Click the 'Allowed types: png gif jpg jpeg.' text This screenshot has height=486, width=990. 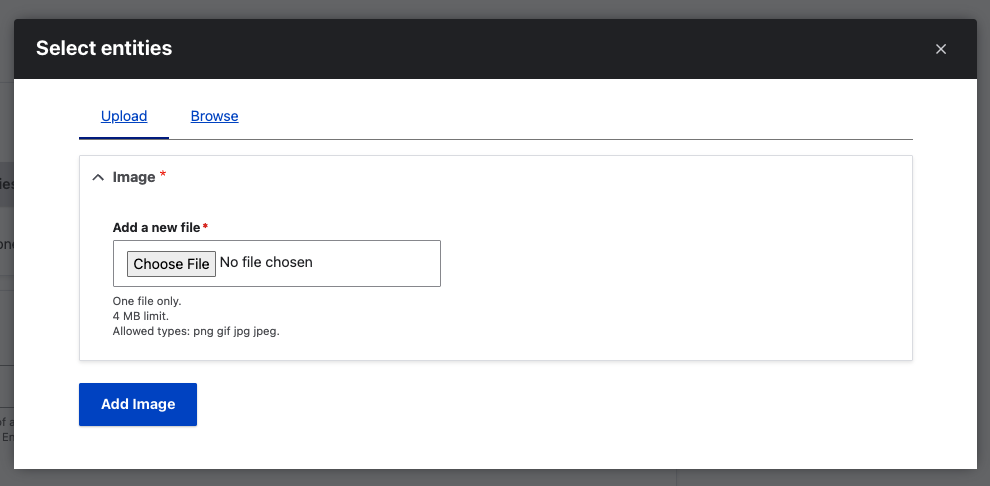click(x=196, y=331)
